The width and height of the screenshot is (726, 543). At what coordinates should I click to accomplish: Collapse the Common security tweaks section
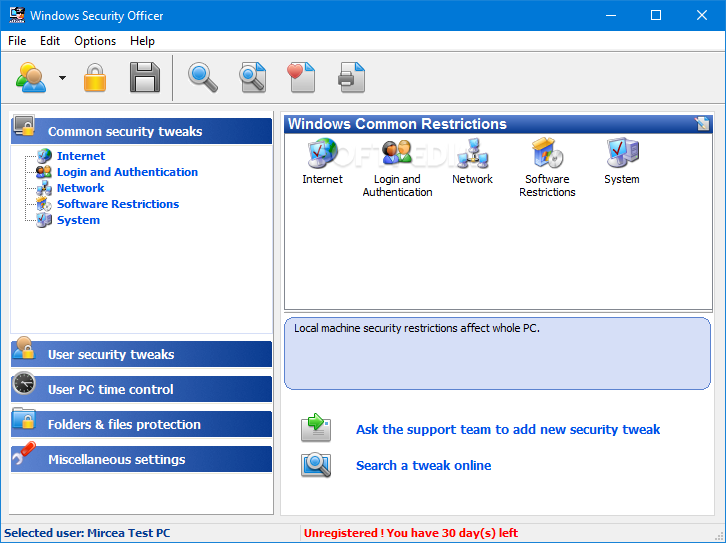(x=142, y=131)
